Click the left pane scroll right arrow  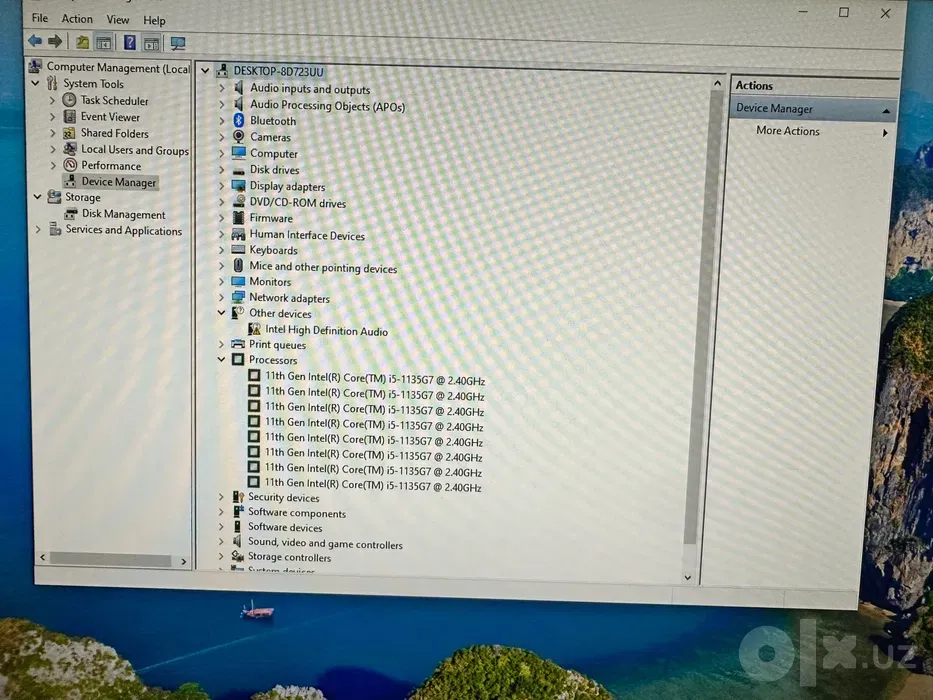183,561
